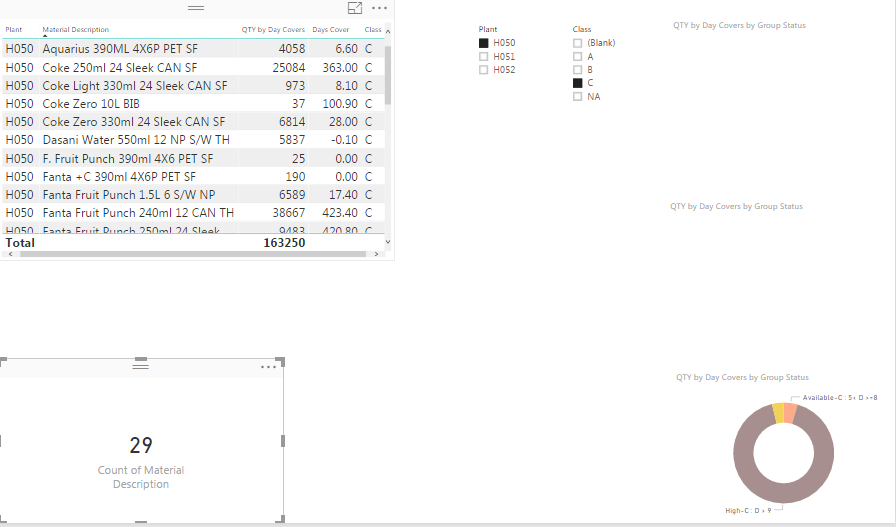Sort by Class column header

click(373, 30)
